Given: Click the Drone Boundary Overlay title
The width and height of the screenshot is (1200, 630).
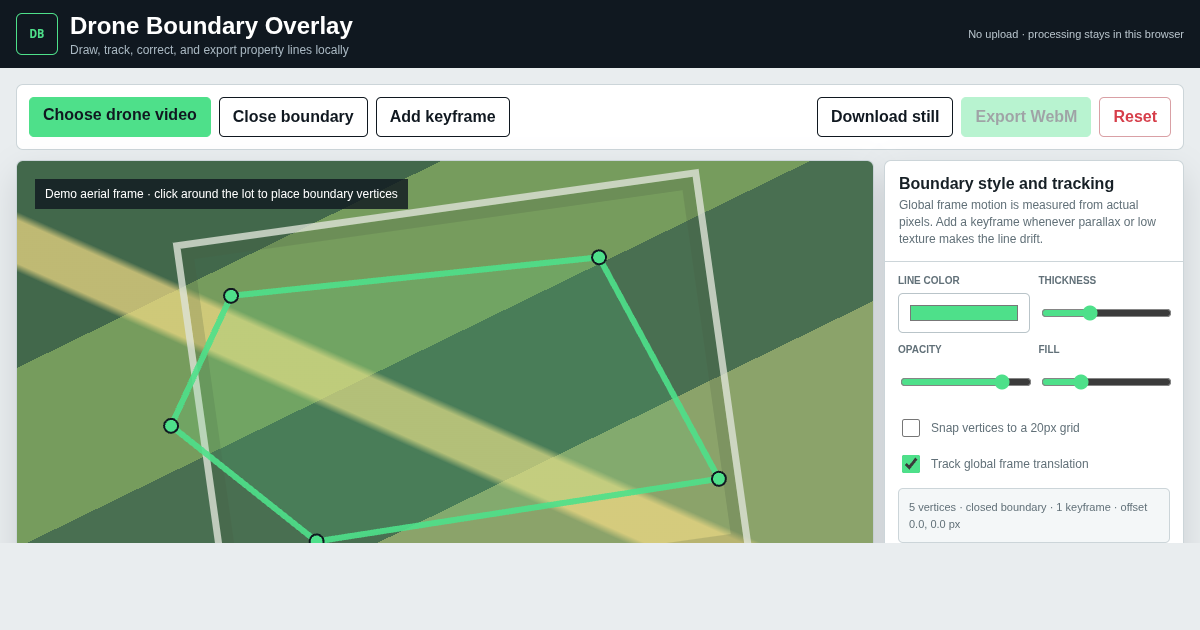Looking at the screenshot, I should click(x=211, y=26).
